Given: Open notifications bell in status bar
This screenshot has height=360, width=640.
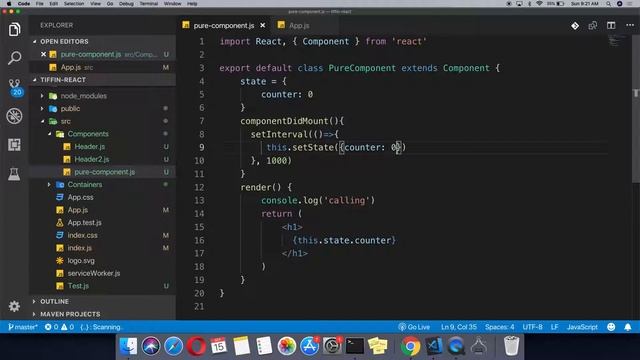Looking at the screenshot, I should (x=628, y=327).
